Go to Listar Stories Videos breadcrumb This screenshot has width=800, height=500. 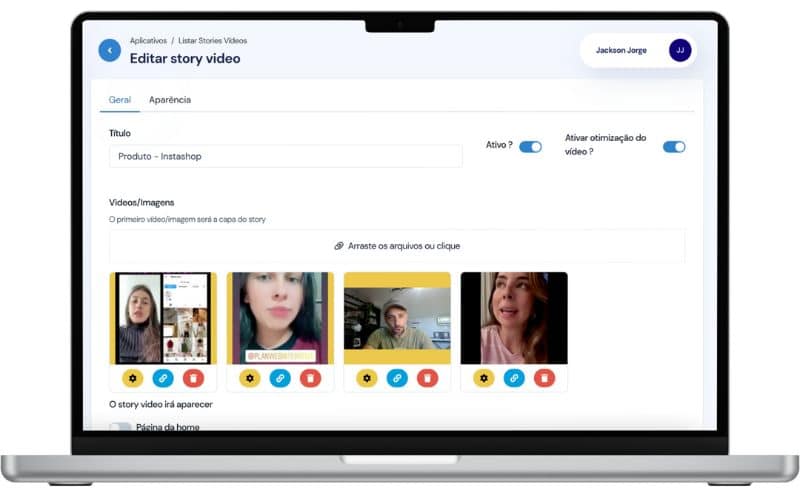213,40
